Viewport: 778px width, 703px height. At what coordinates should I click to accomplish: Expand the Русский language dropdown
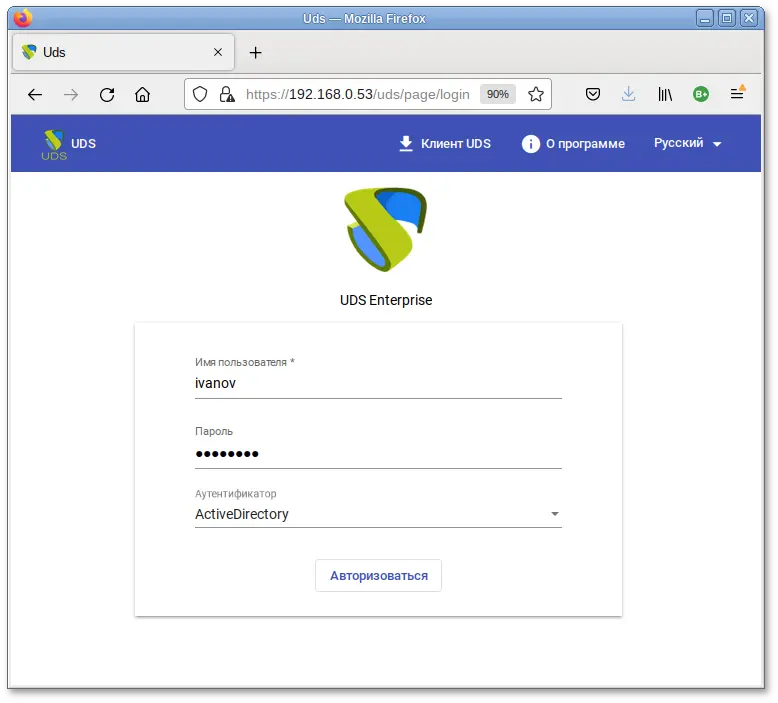[687, 143]
